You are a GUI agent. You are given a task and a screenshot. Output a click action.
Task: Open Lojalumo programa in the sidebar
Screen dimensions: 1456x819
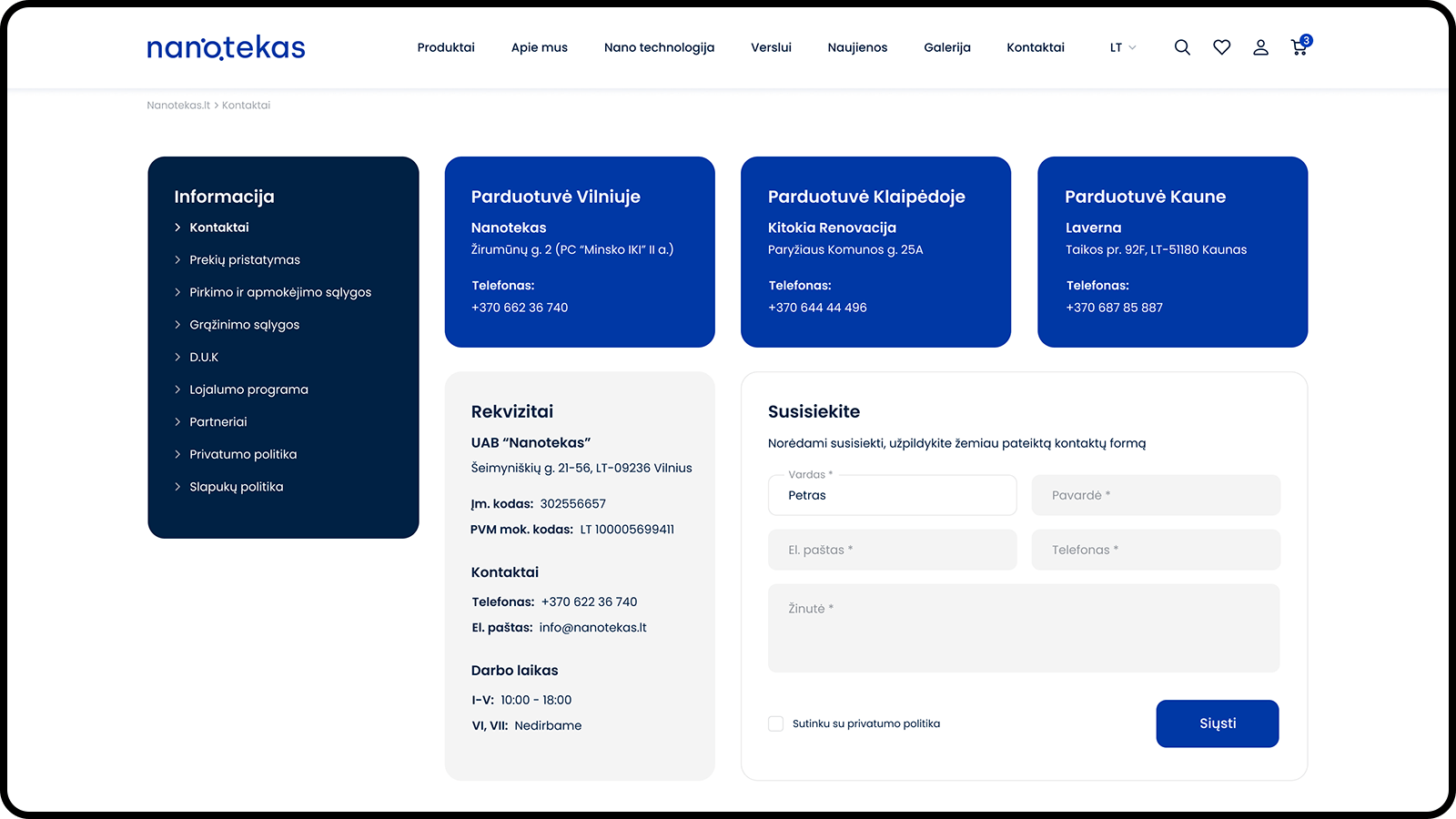(248, 389)
